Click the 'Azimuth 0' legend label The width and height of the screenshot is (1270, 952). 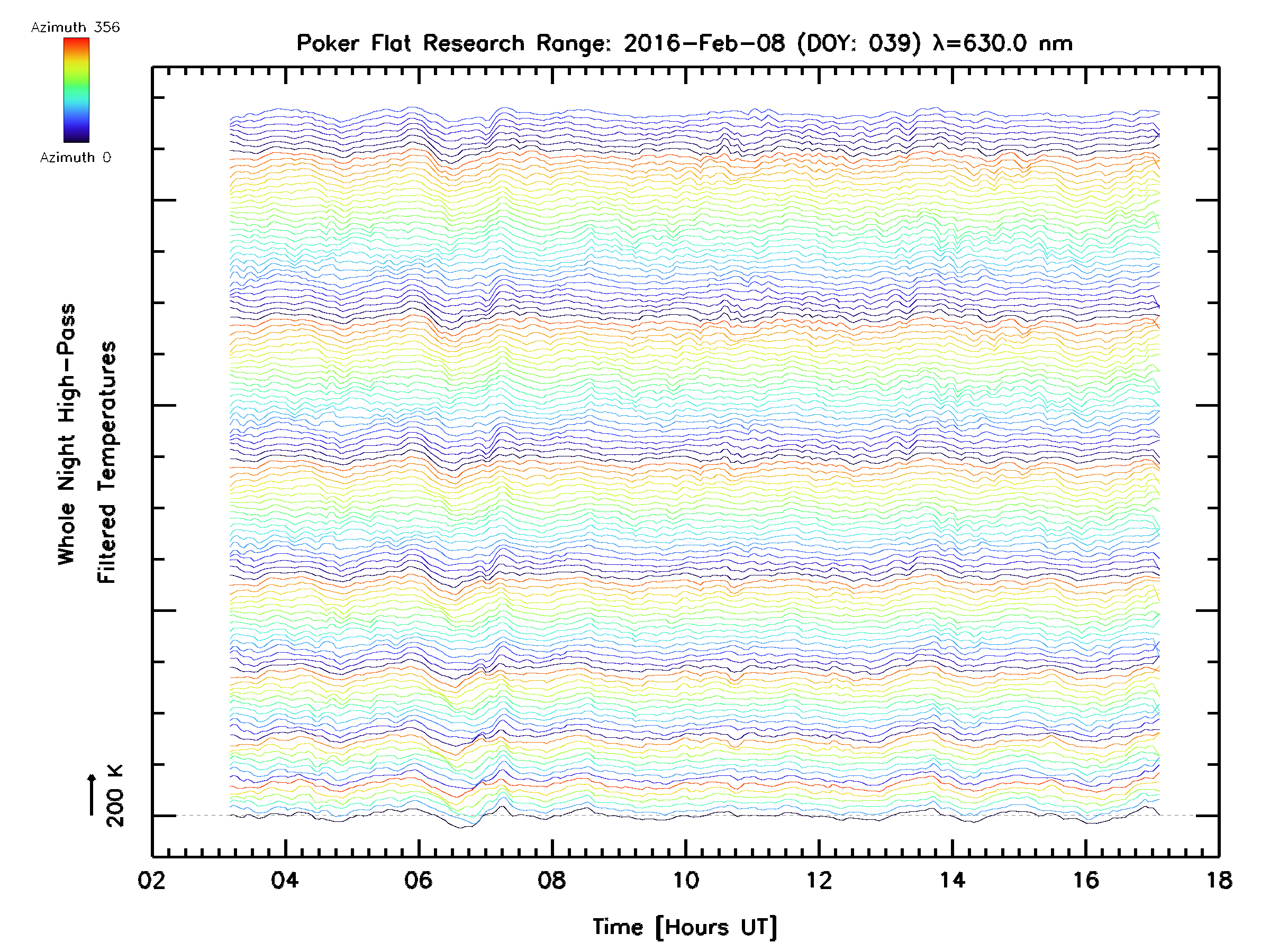click(x=75, y=157)
